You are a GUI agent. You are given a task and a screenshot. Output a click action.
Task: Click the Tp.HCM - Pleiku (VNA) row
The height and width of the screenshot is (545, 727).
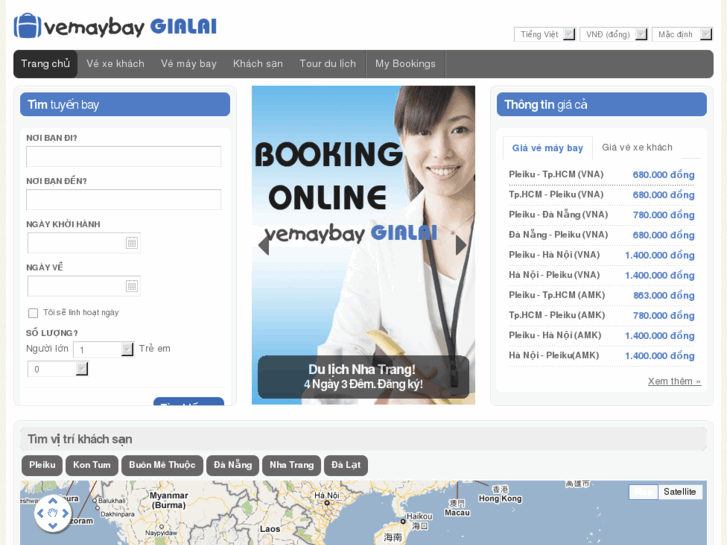pos(601,195)
